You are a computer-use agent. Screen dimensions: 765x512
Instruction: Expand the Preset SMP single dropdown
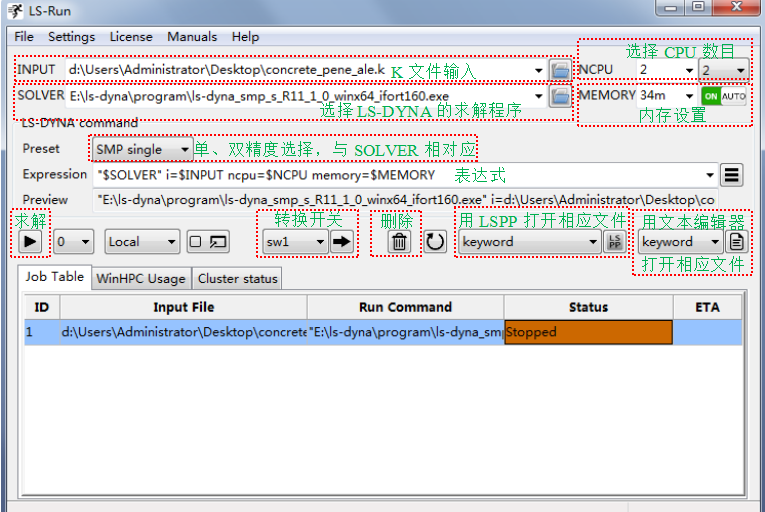[141, 149]
